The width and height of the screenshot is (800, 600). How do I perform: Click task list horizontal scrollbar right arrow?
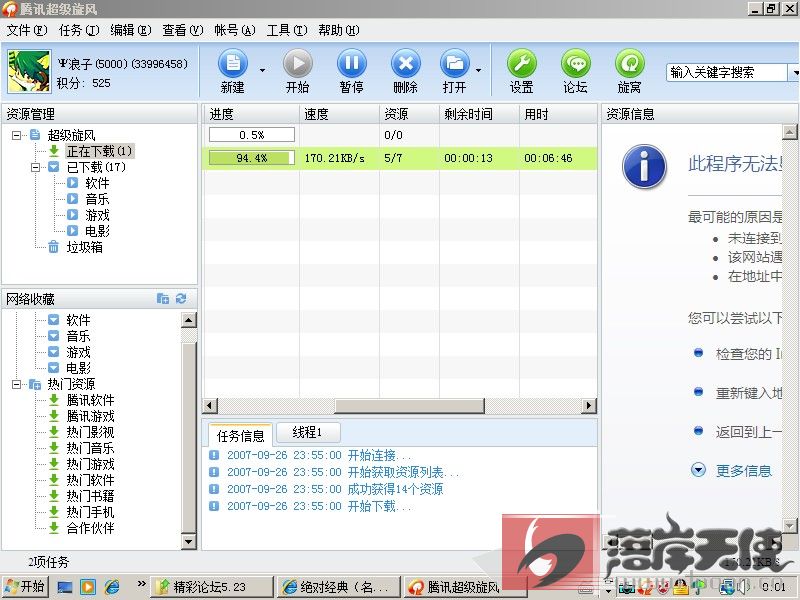[589, 406]
